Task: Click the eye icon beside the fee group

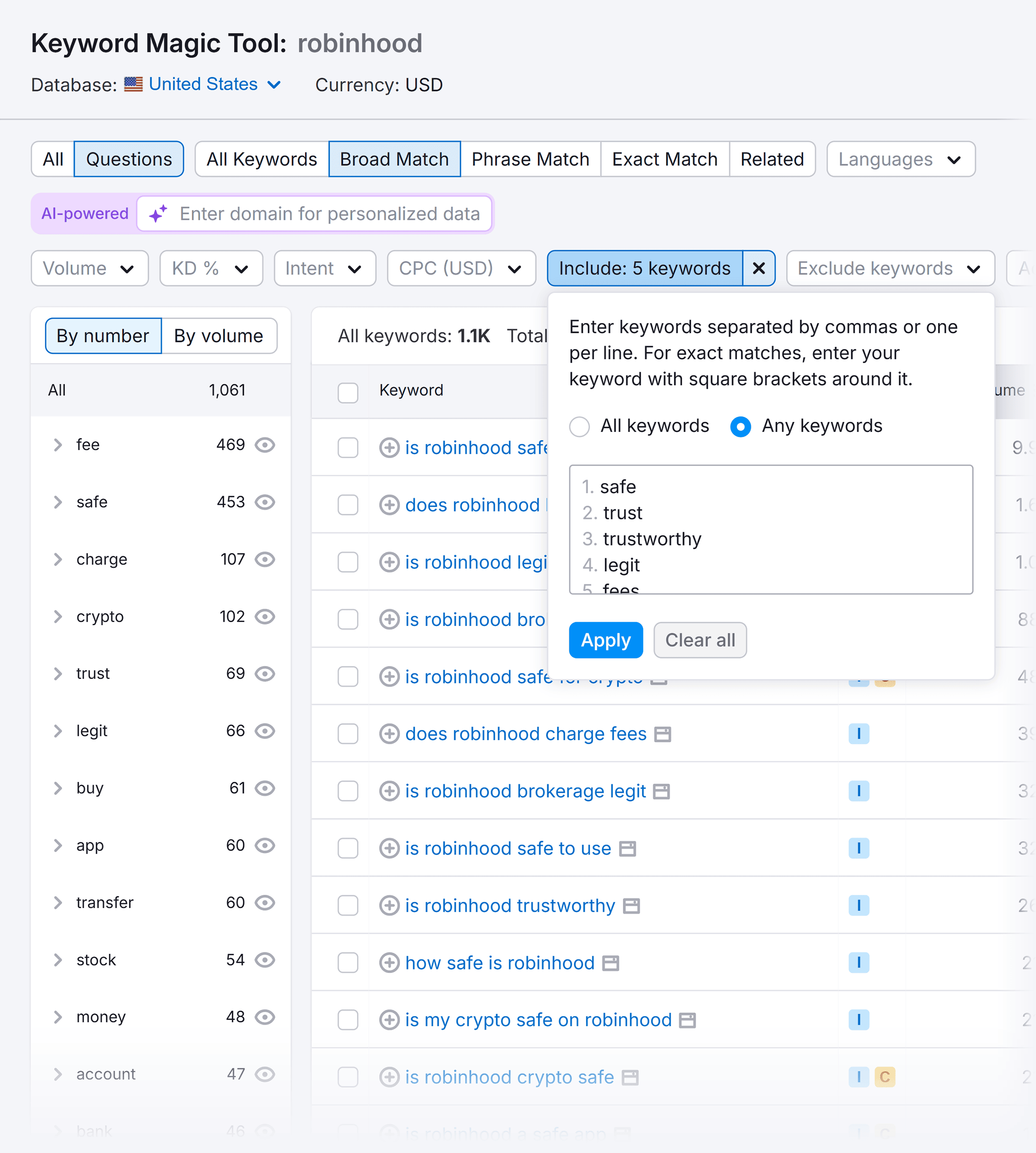Action: point(265,445)
